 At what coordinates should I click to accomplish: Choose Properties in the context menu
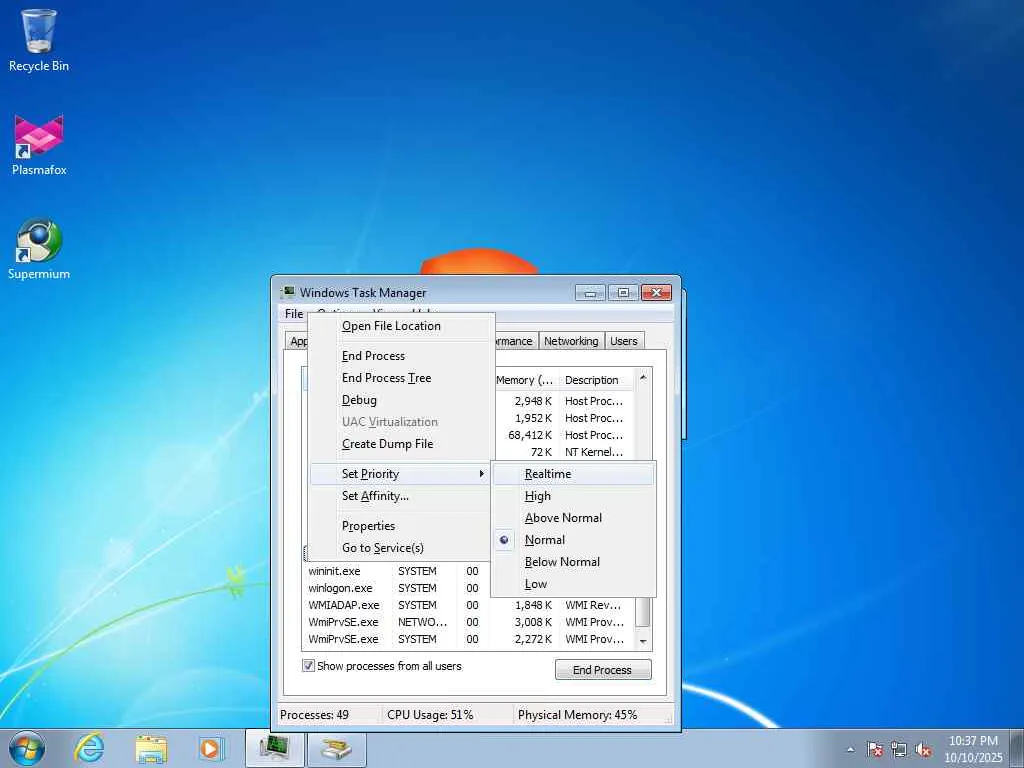[x=400, y=526]
